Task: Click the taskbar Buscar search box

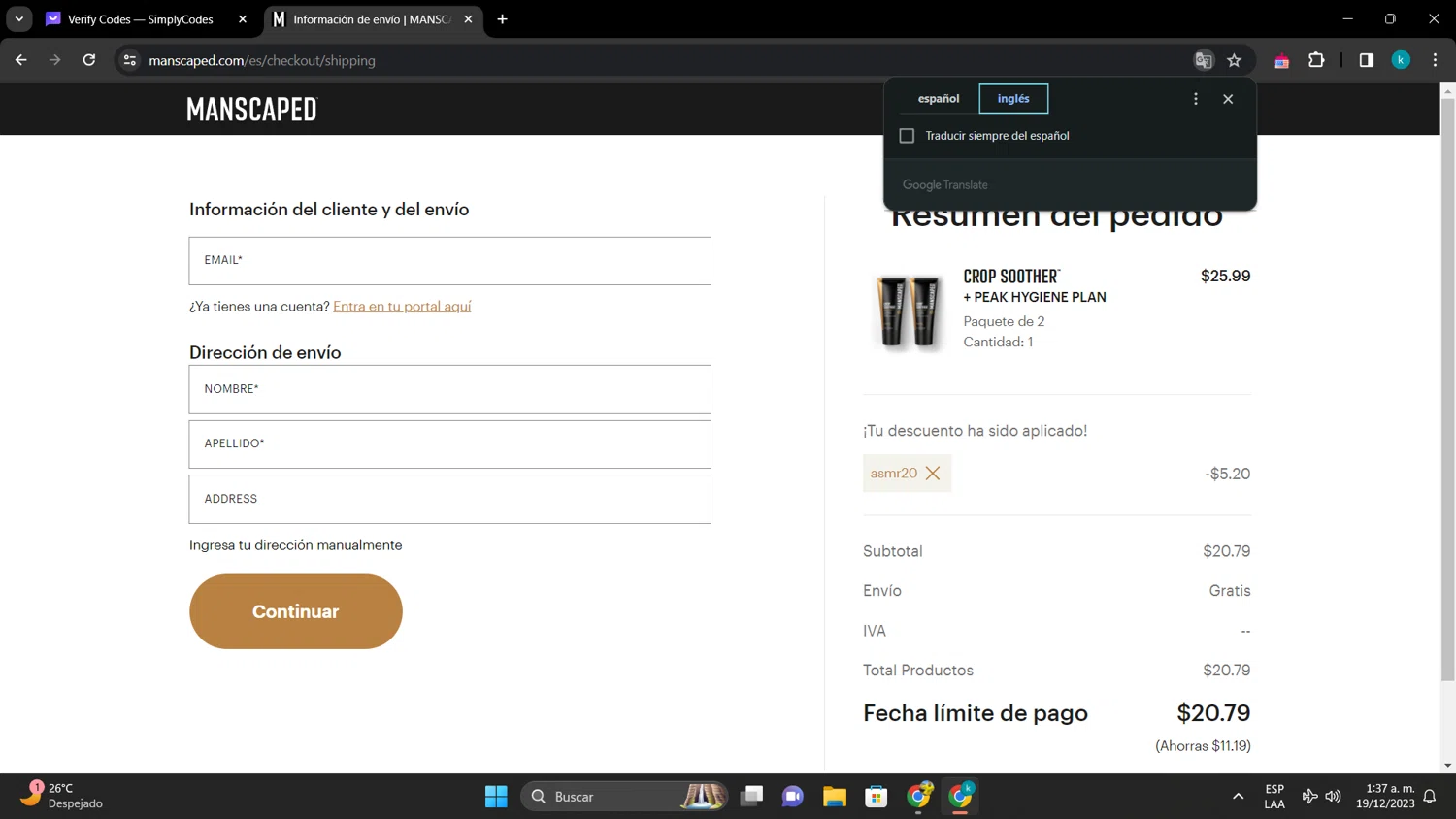Action: click(624, 797)
